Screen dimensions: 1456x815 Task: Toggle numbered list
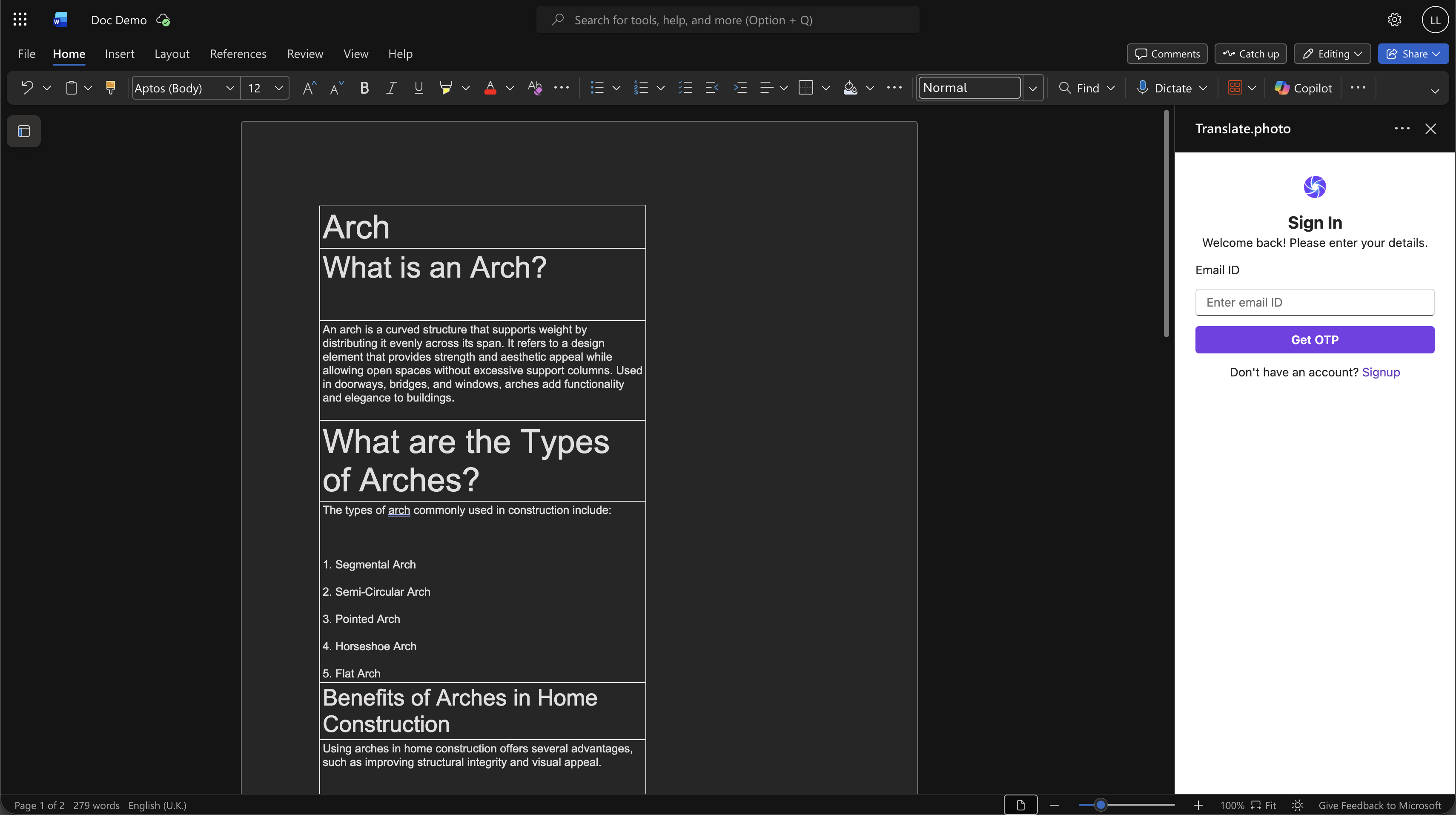[x=641, y=88]
